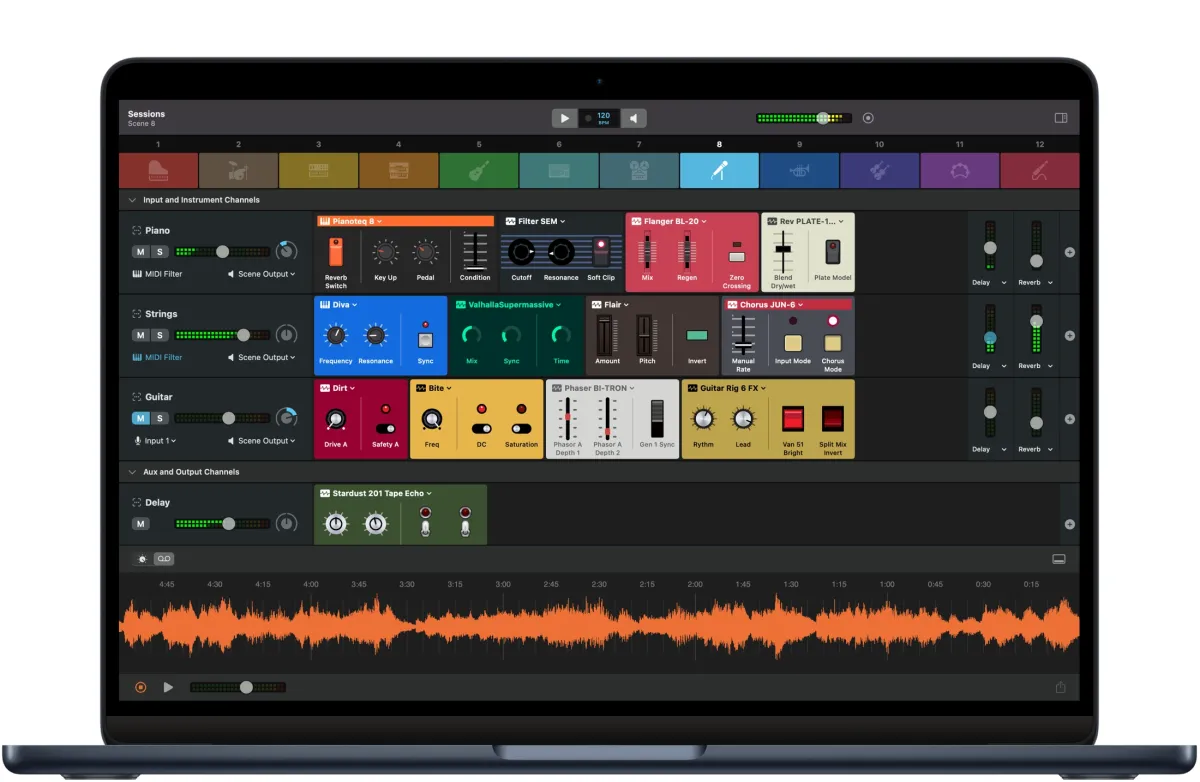Viewport: 1200px width, 782px height.
Task: Switch to the scene 1 piano tile
Action: [x=158, y=170]
